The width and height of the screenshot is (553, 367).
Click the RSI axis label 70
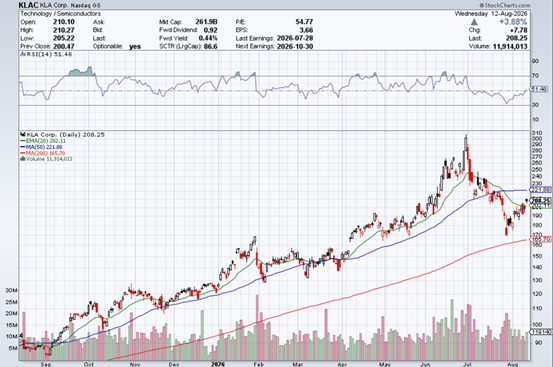pos(535,76)
